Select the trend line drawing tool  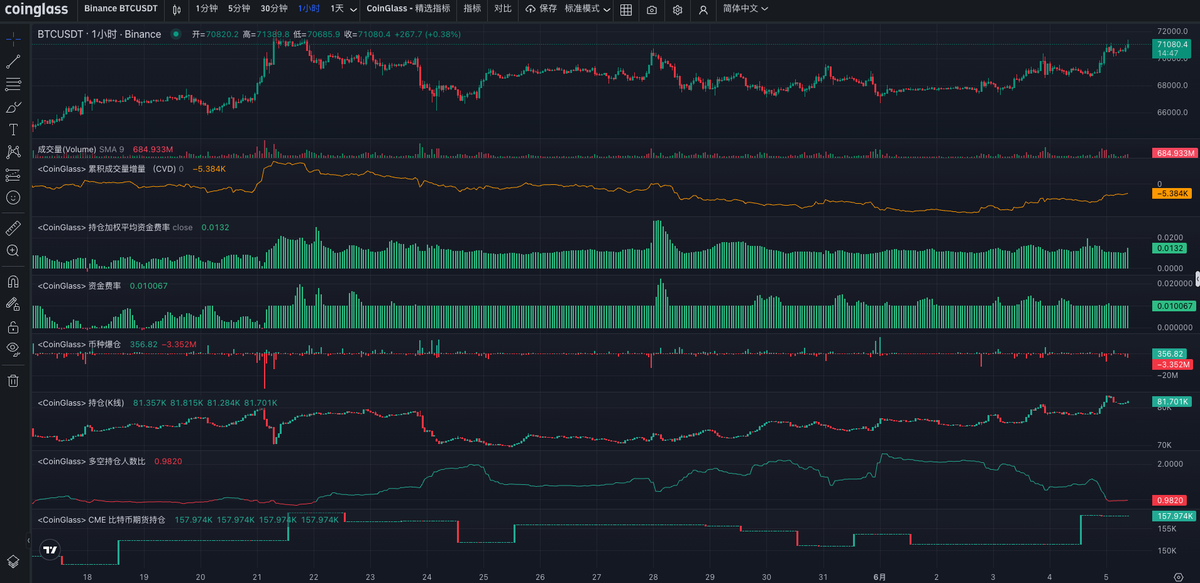tap(13, 61)
